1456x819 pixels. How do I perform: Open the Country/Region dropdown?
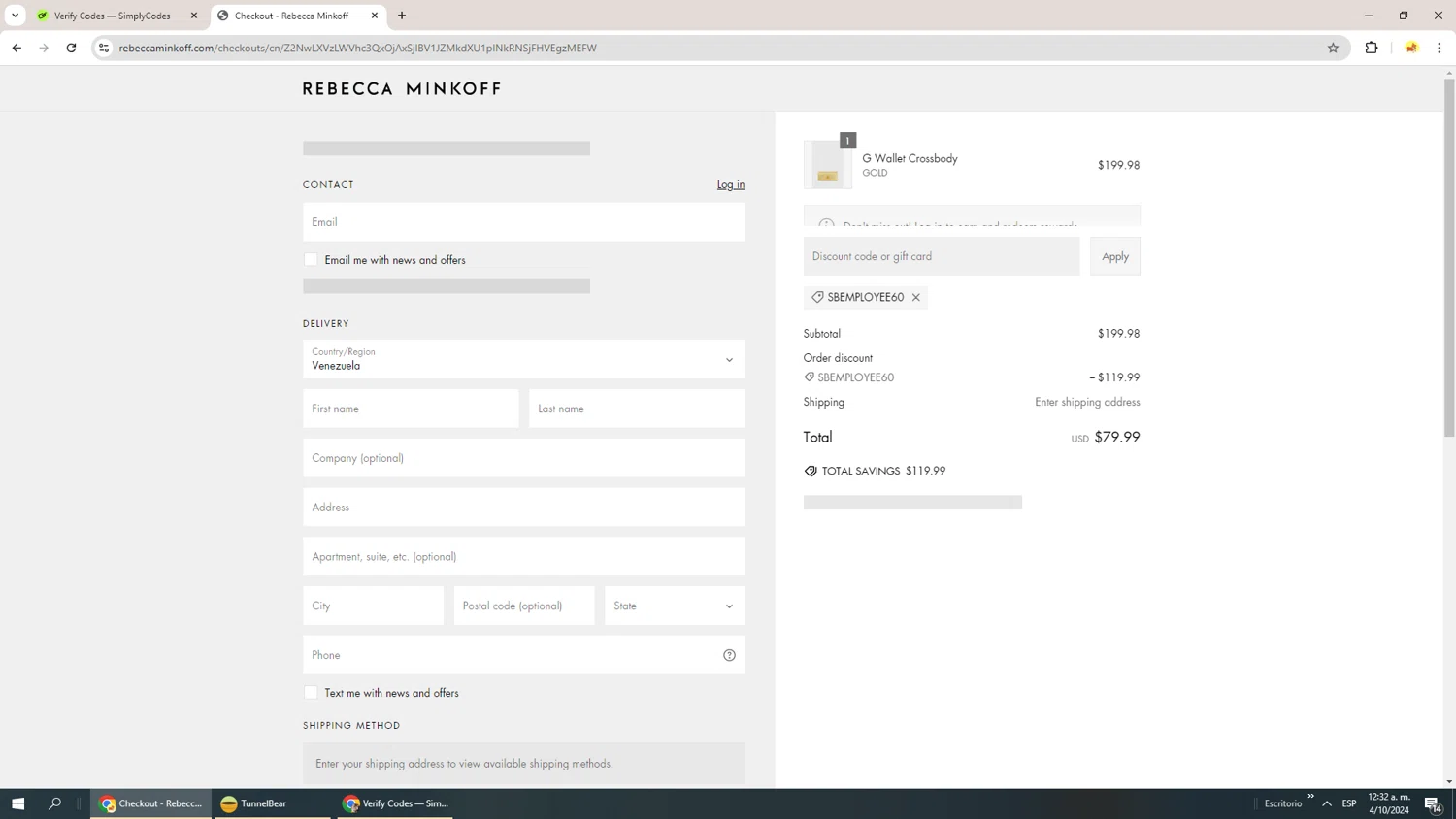pos(524,359)
